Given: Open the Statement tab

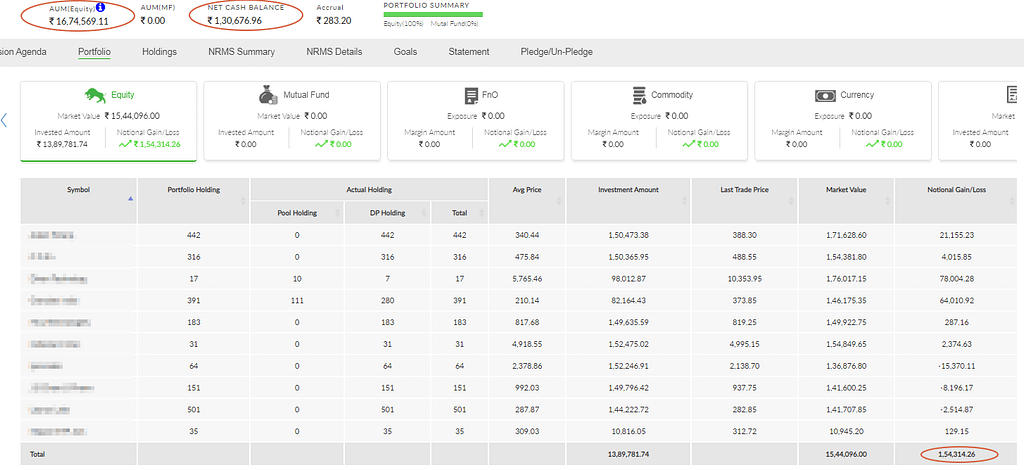Looking at the screenshot, I should pos(468,52).
